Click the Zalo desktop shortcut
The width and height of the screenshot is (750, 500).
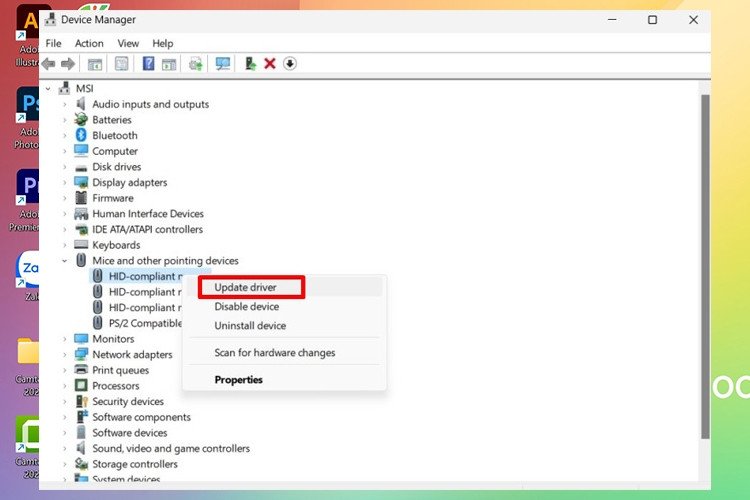28,276
